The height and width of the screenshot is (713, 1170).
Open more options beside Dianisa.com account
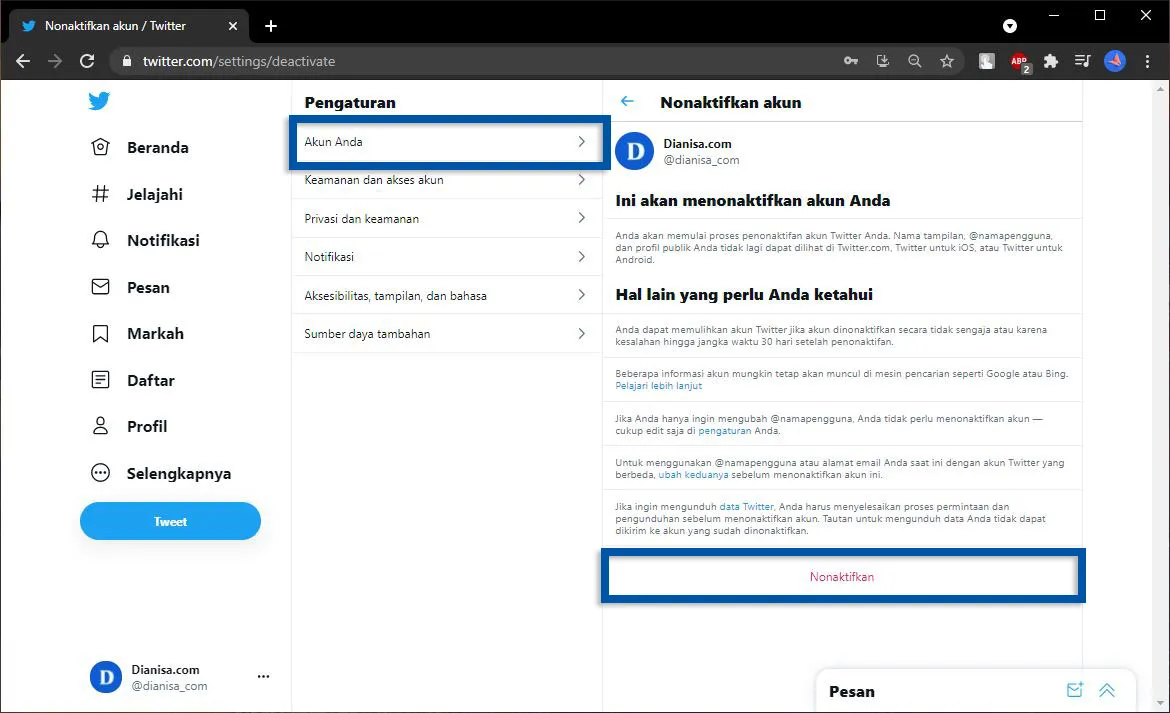click(263, 676)
